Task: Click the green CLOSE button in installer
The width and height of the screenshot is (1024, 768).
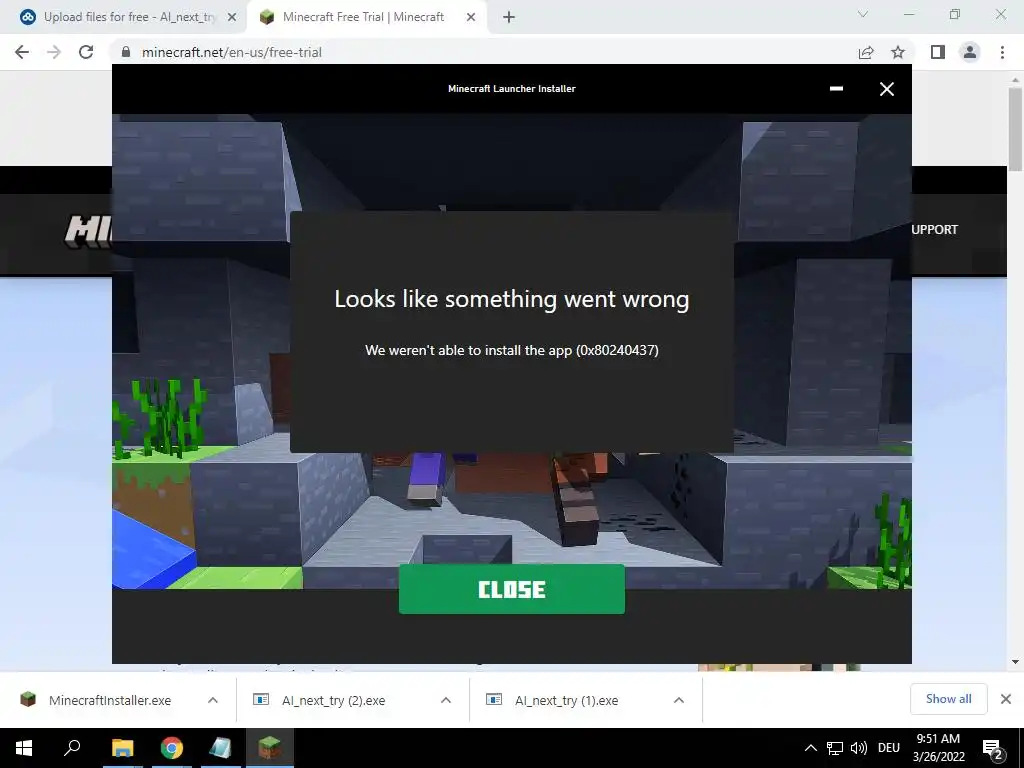Action: [x=511, y=589]
